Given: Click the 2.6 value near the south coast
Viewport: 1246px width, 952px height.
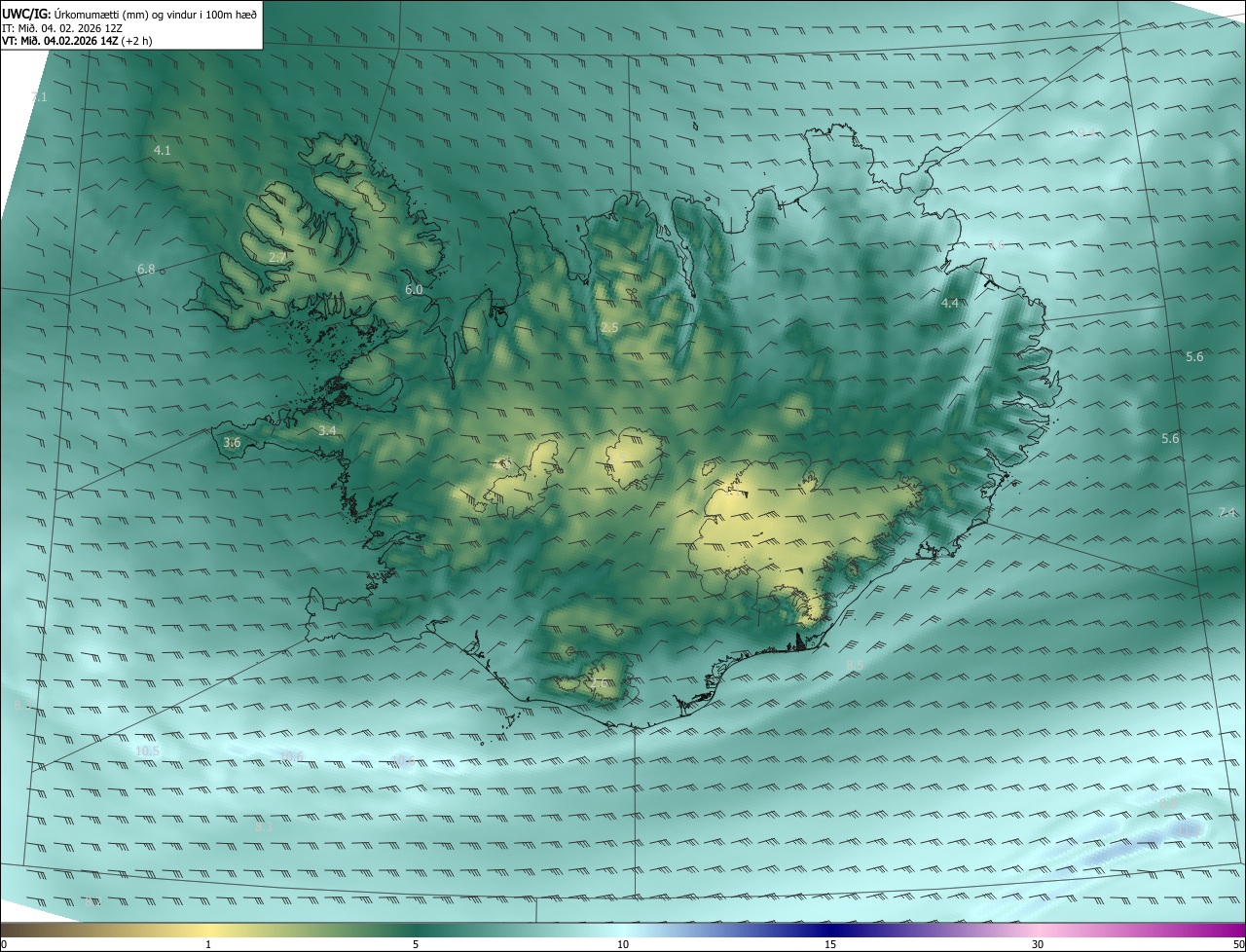Looking at the screenshot, I should (x=598, y=682).
